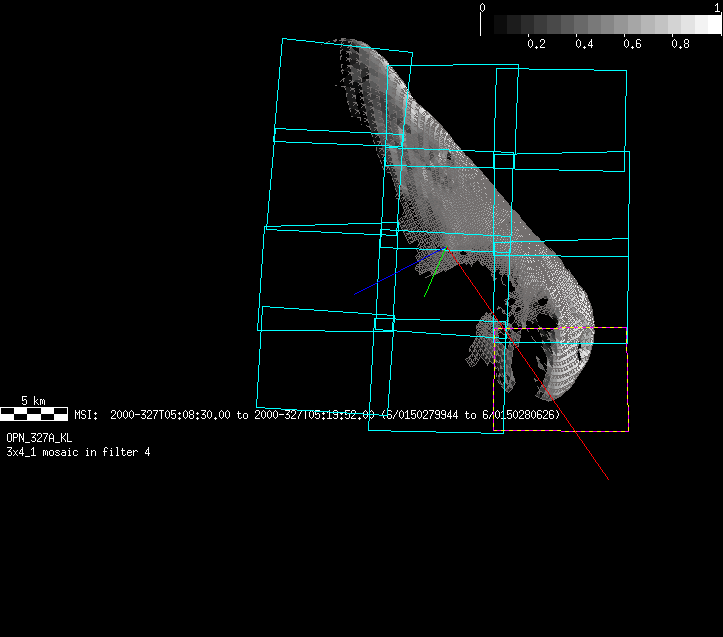Click the 0.6 tick label on the color bar
This screenshot has width=723, height=637.
632,44
